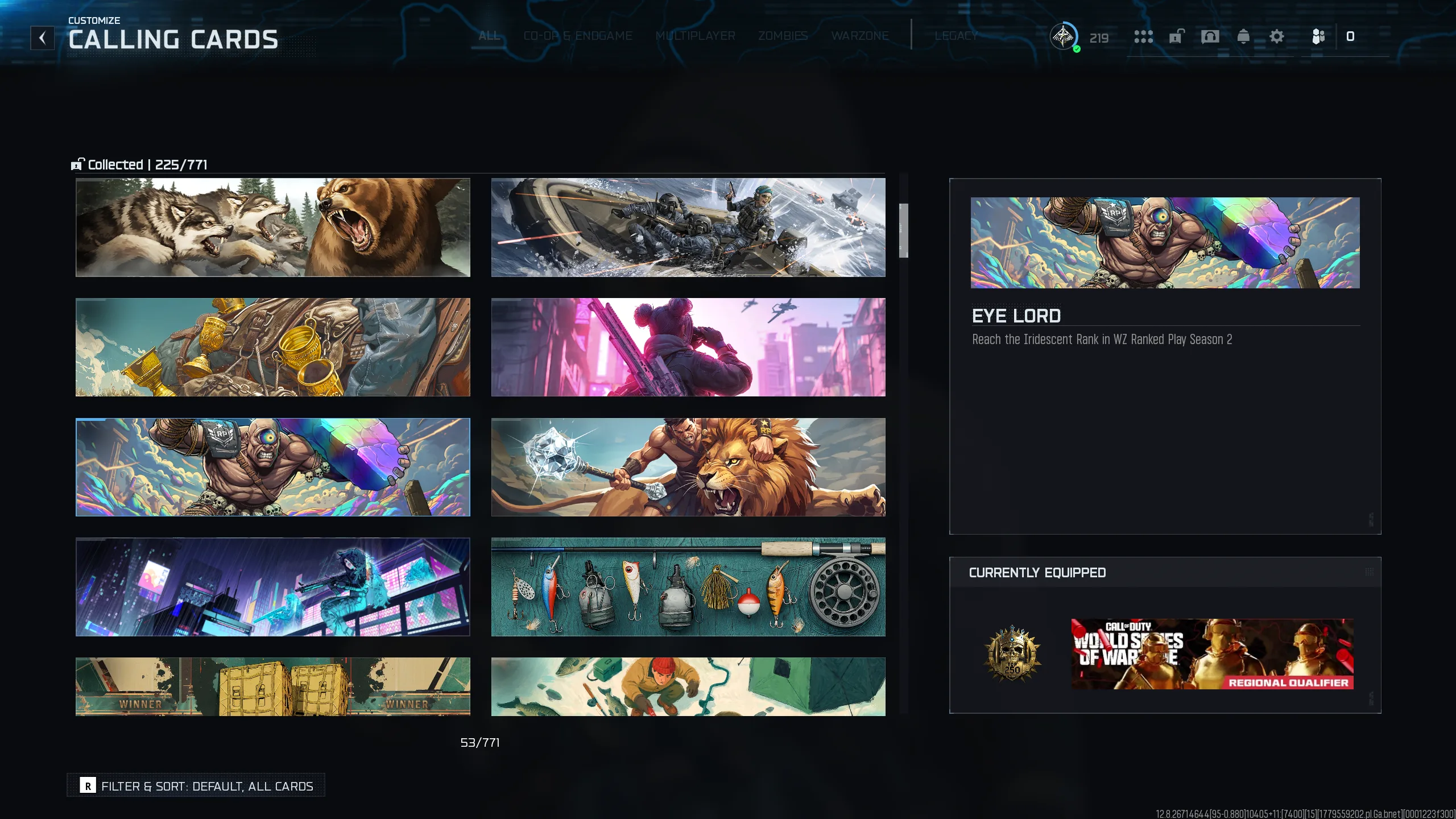
Task: Click the Collected lock icon
Action: 77,164
